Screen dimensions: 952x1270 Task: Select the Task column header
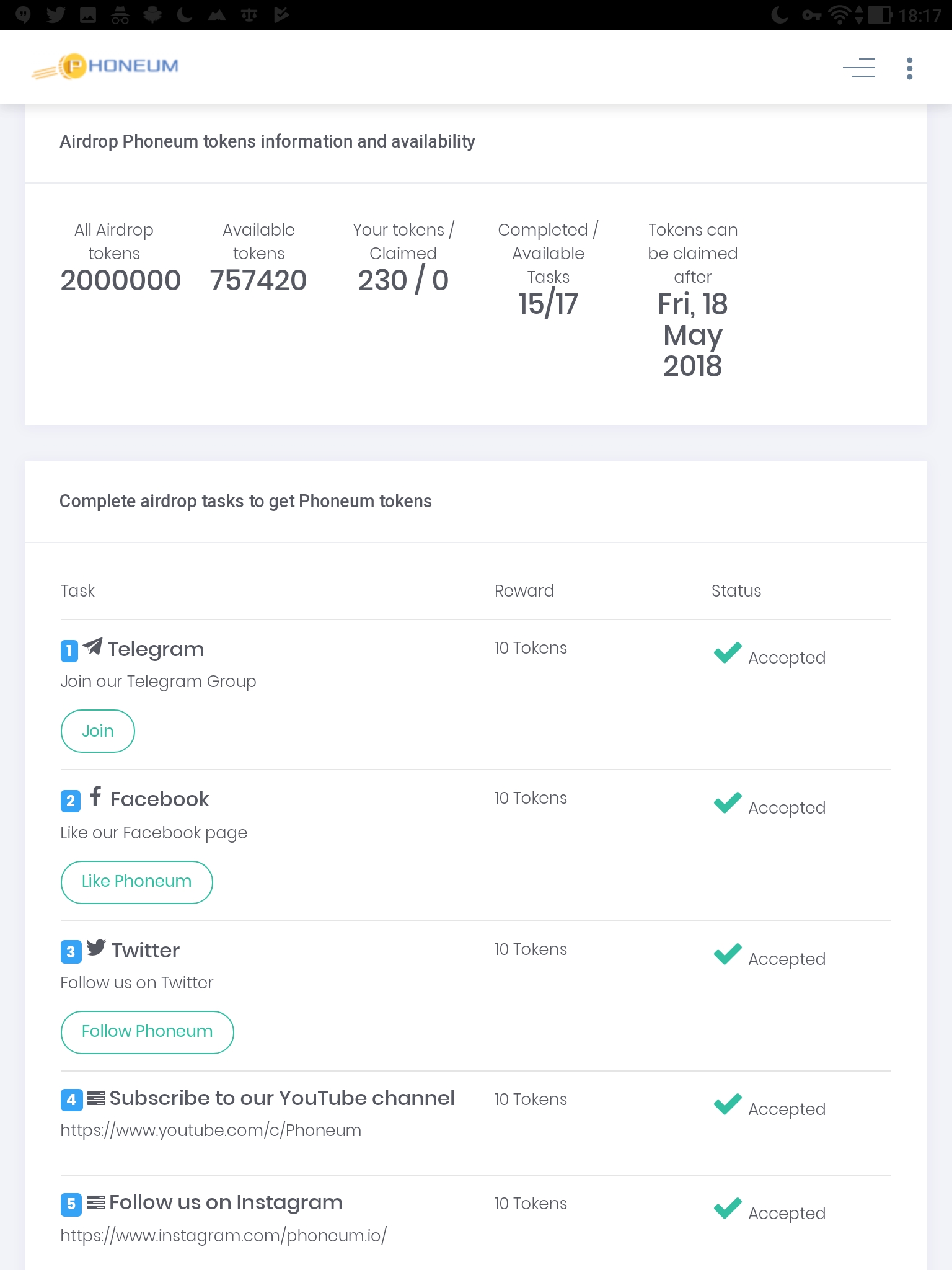(x=77, y=590)
